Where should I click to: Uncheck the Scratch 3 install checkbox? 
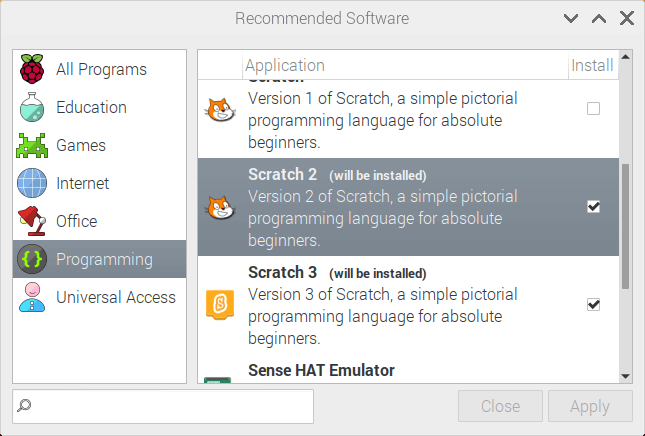pyautogui.click(x=593, y=304)
